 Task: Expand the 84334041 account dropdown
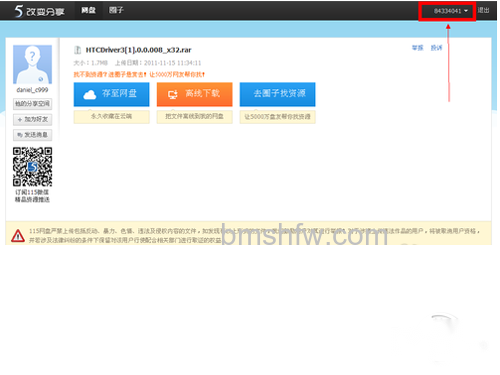pos(450,11)
